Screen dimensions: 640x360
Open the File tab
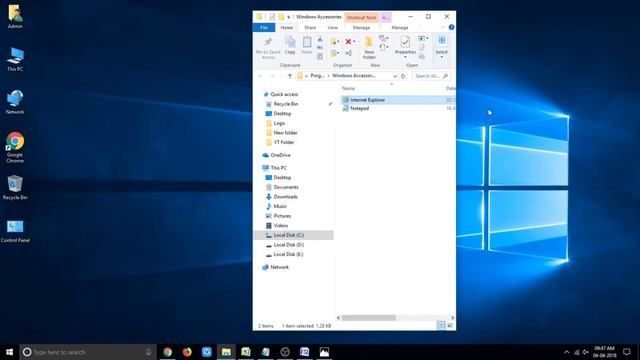264,27
